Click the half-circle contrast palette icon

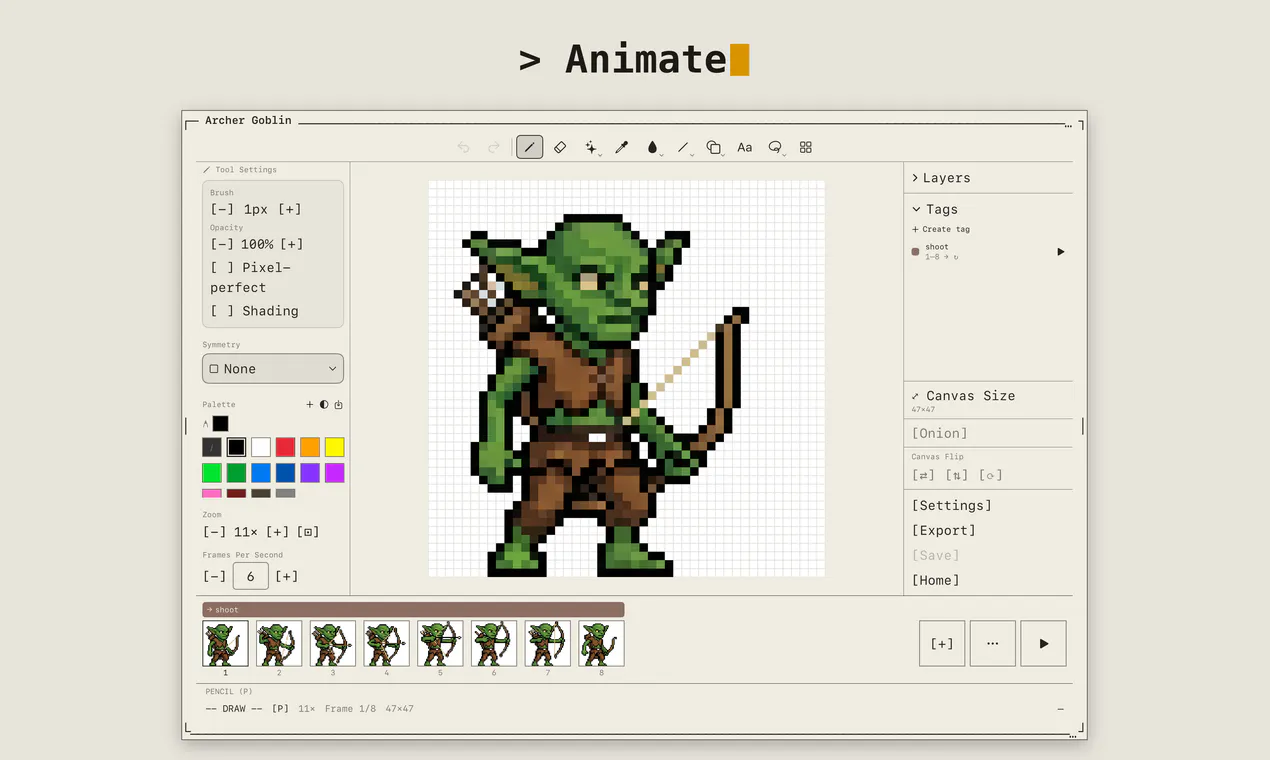(x=324, y=405)
